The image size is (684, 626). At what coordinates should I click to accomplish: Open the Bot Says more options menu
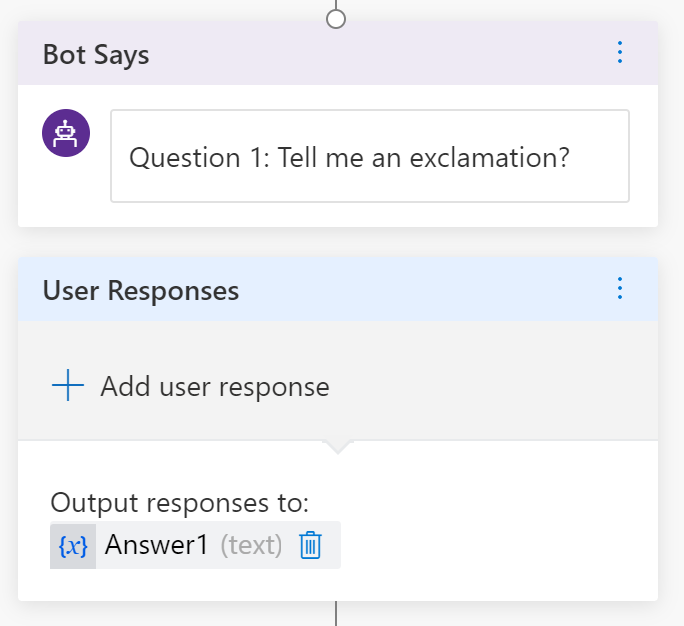[620, 52]
